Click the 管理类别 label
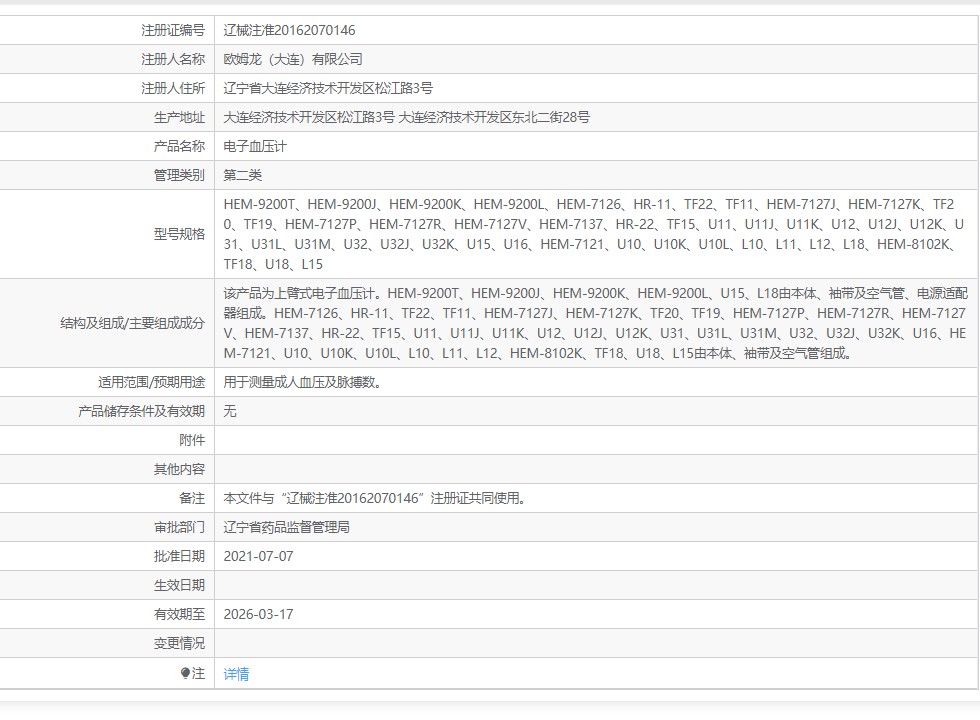Screen dimensions: 980x720 [179, 176]
